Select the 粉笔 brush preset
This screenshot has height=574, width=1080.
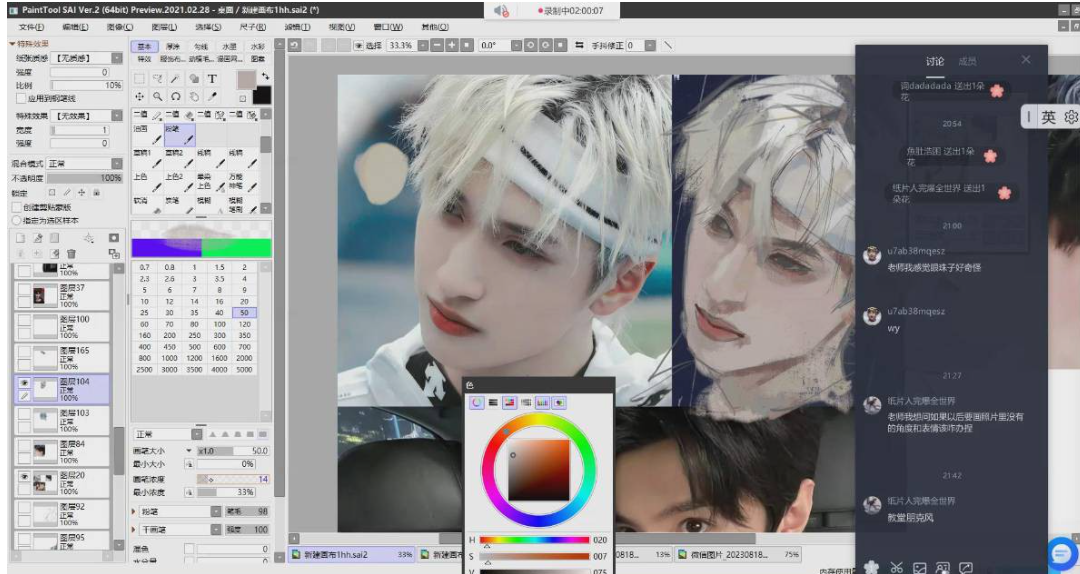click(178, 134)
